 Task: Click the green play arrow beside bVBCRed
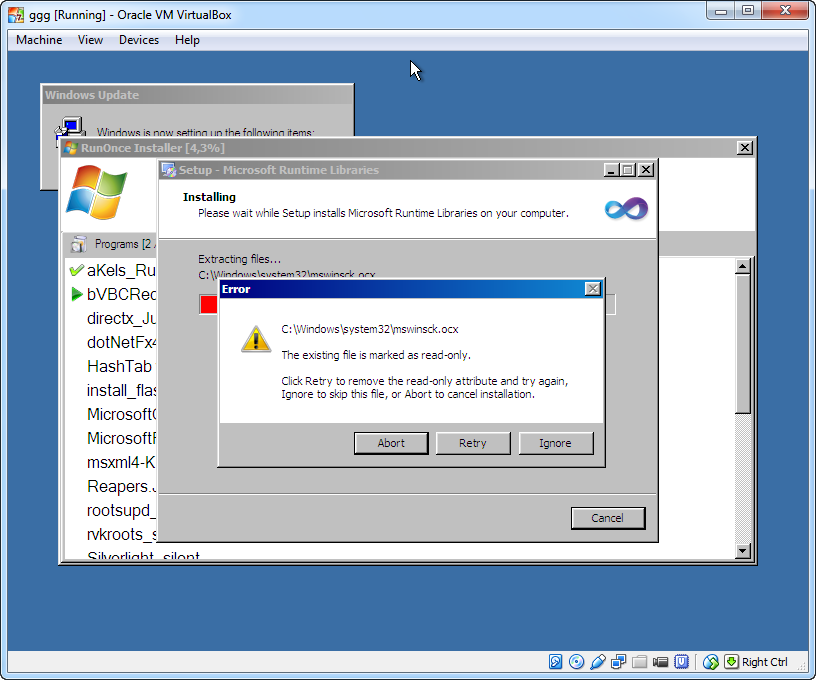[76, 294]
